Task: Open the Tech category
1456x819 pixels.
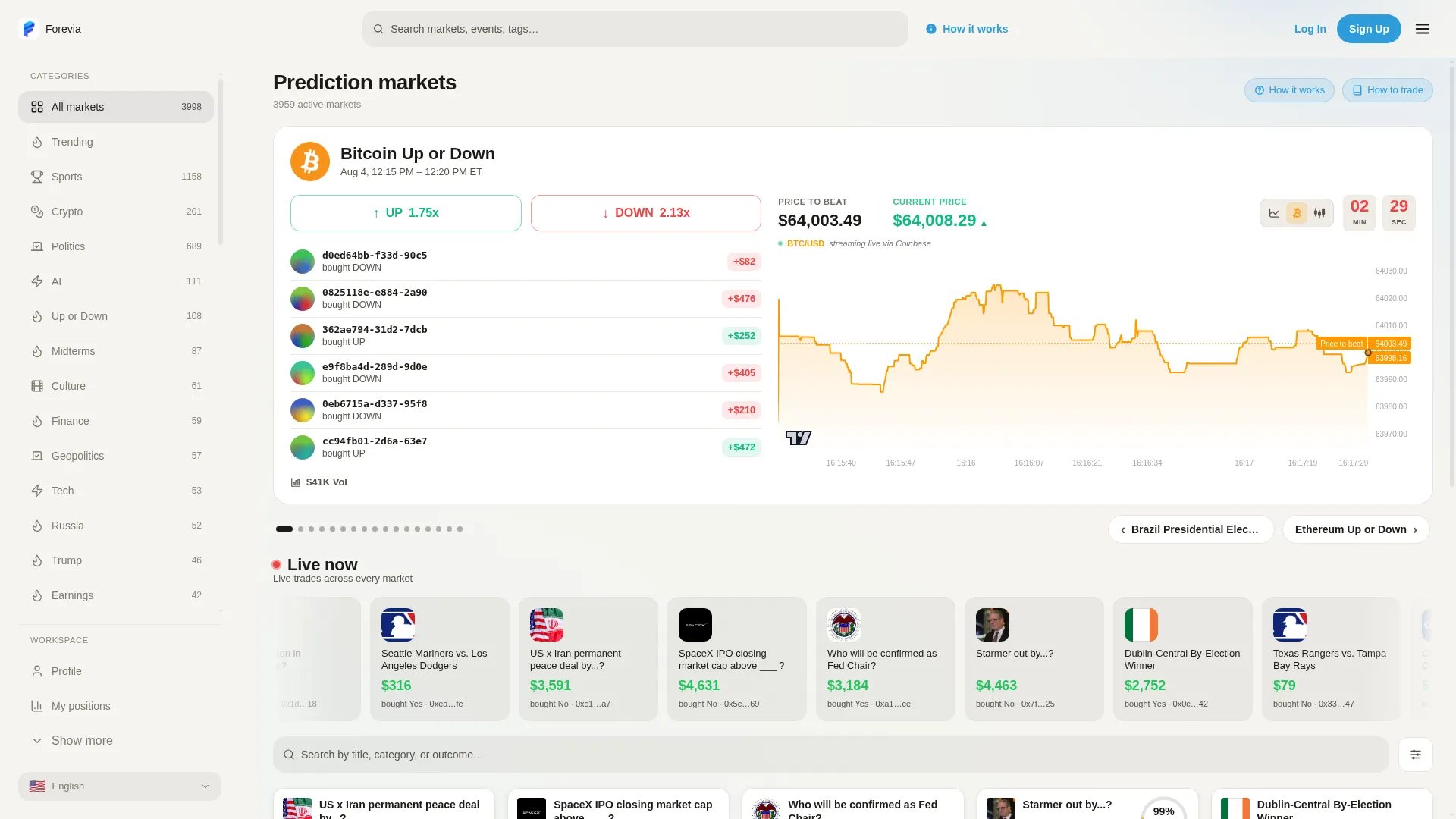Action: coord(116,491)
